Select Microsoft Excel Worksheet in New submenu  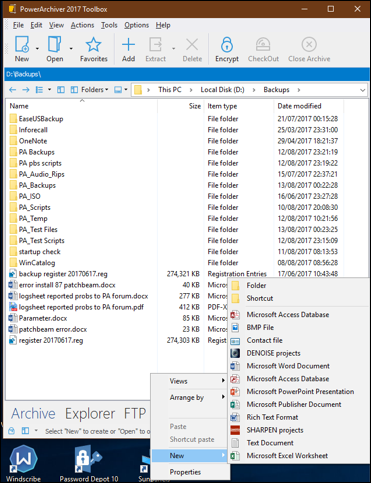click(287, 456)
